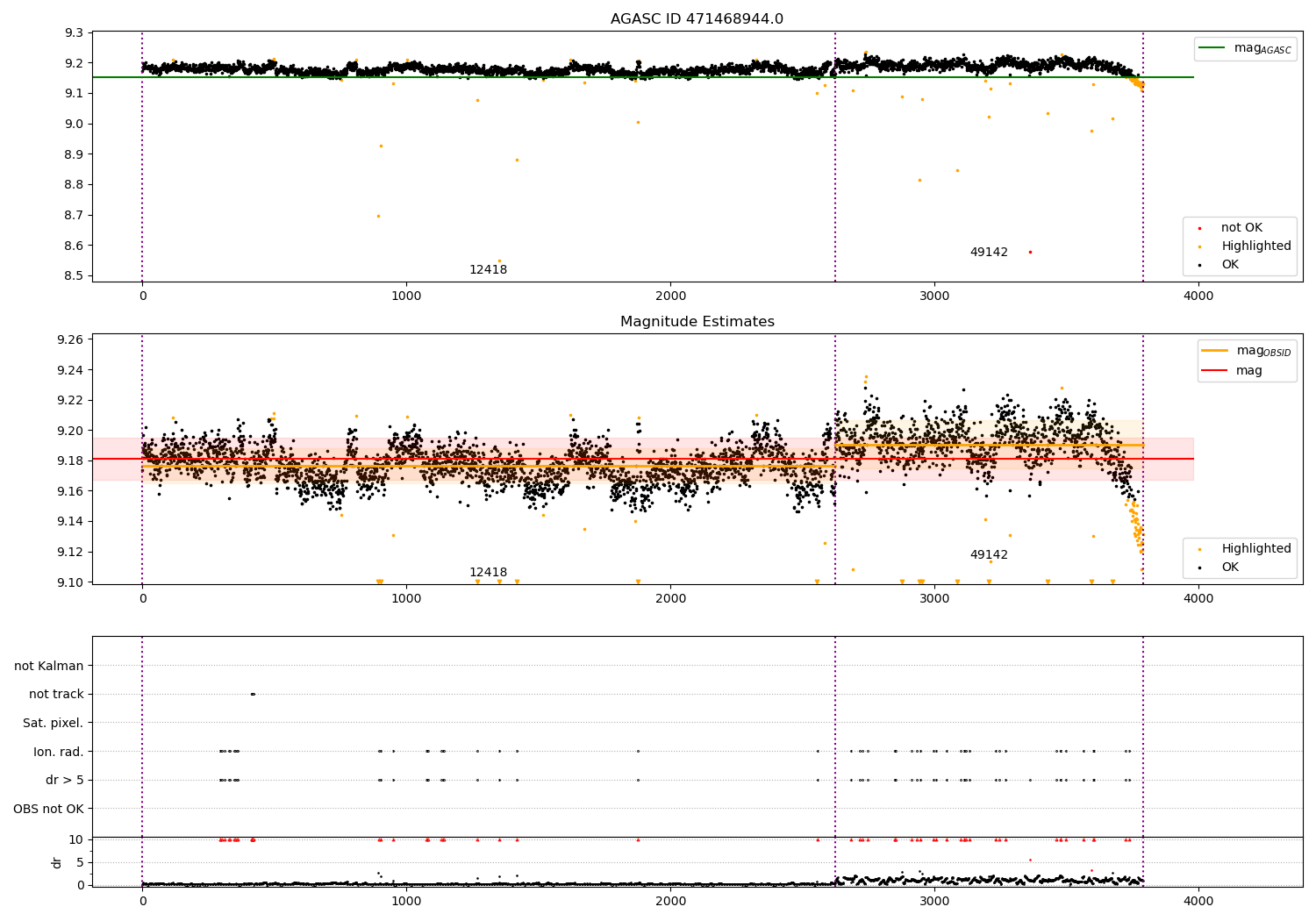Click the 'not track' row label
This screenshot has width=1316, height=921.
click(56, 695)
